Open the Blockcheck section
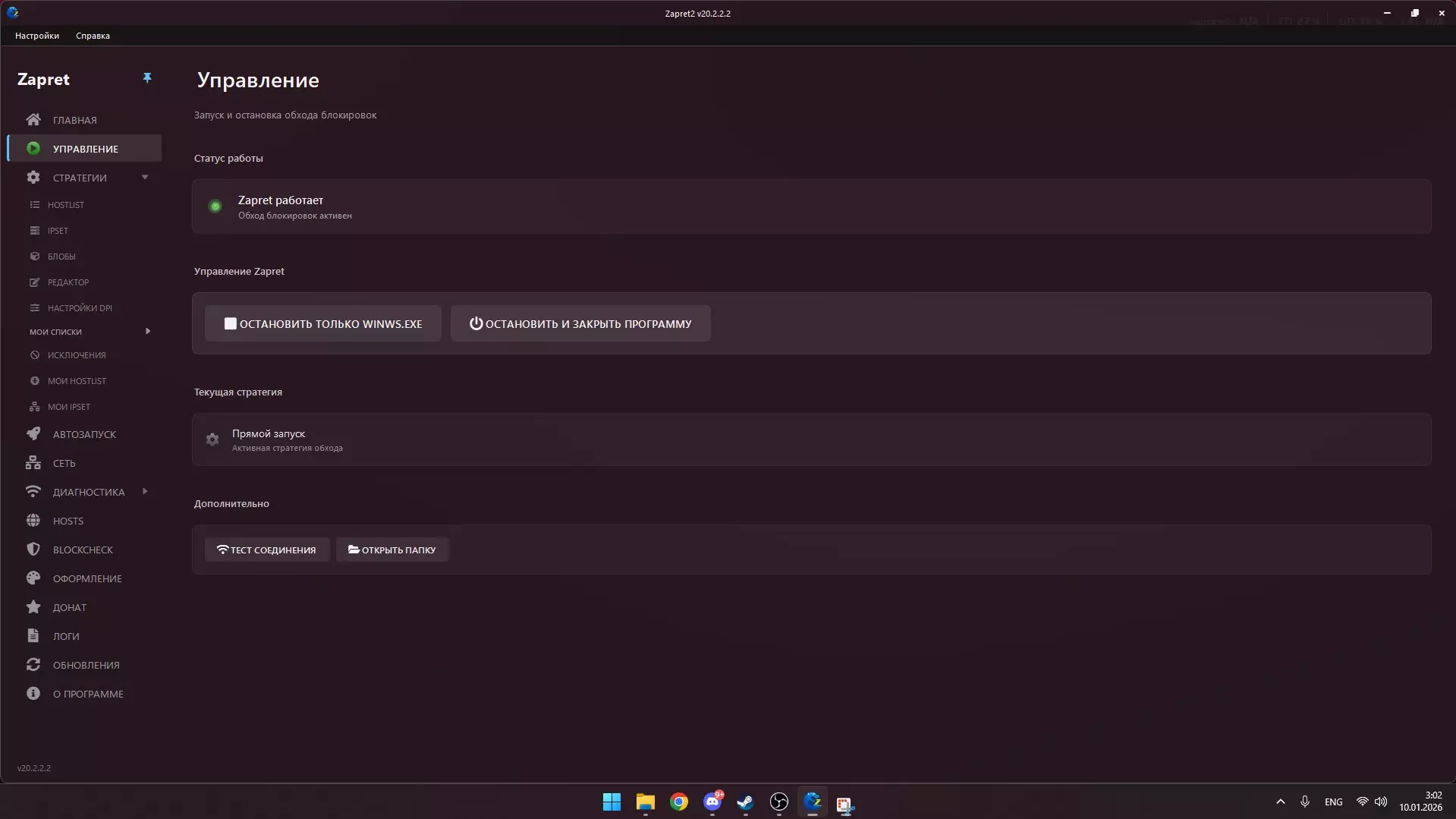 coord(84,550)
